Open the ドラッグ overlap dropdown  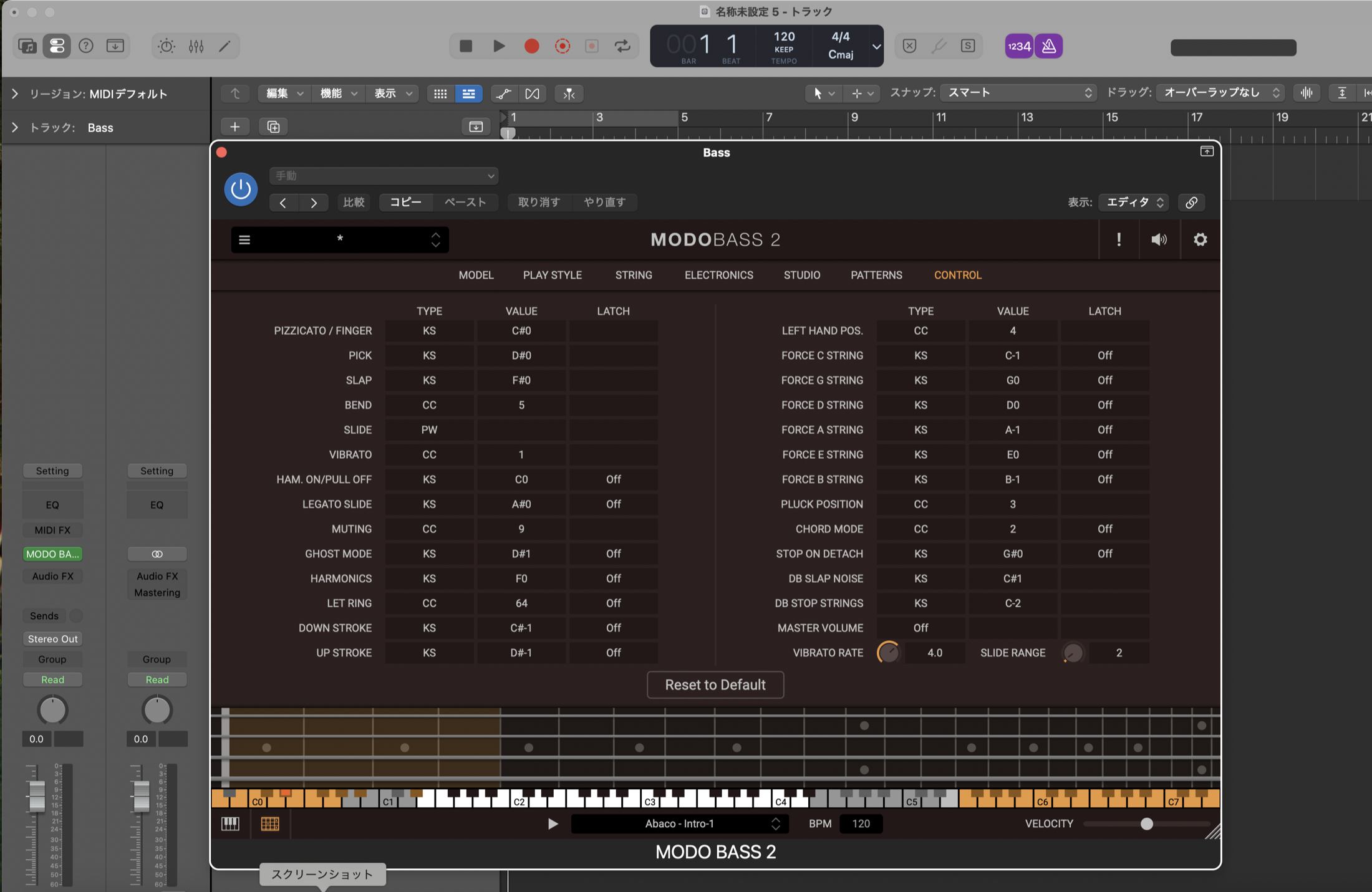[x=1220, y=93]
